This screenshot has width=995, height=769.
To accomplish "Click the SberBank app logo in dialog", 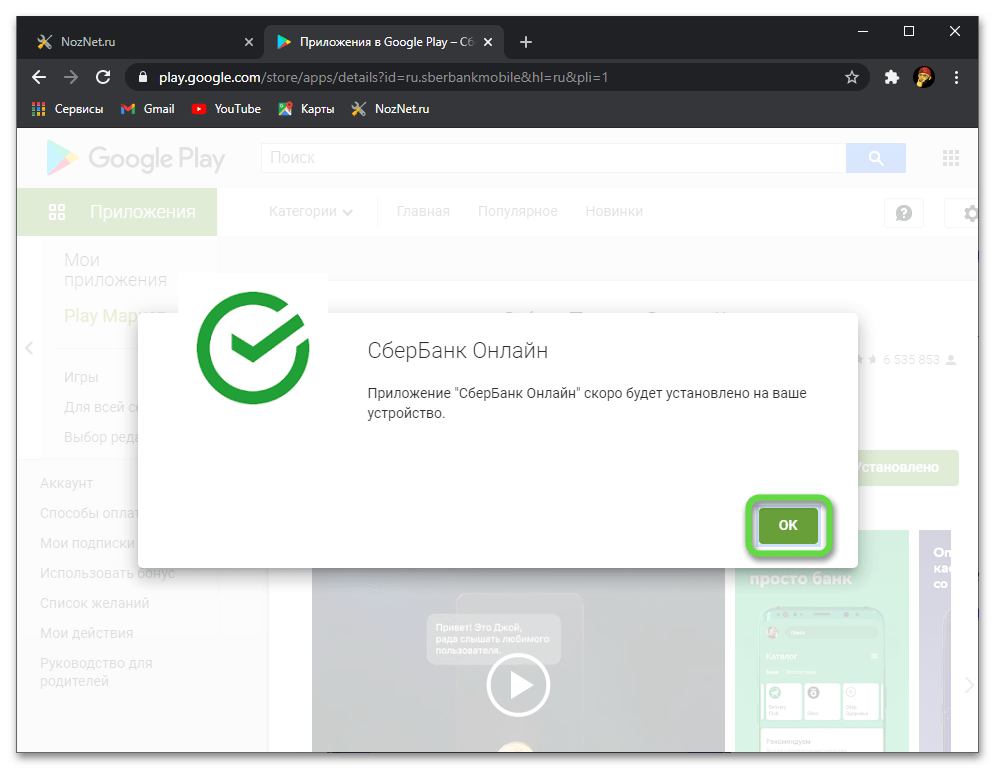I will click(x=253, y=348).
